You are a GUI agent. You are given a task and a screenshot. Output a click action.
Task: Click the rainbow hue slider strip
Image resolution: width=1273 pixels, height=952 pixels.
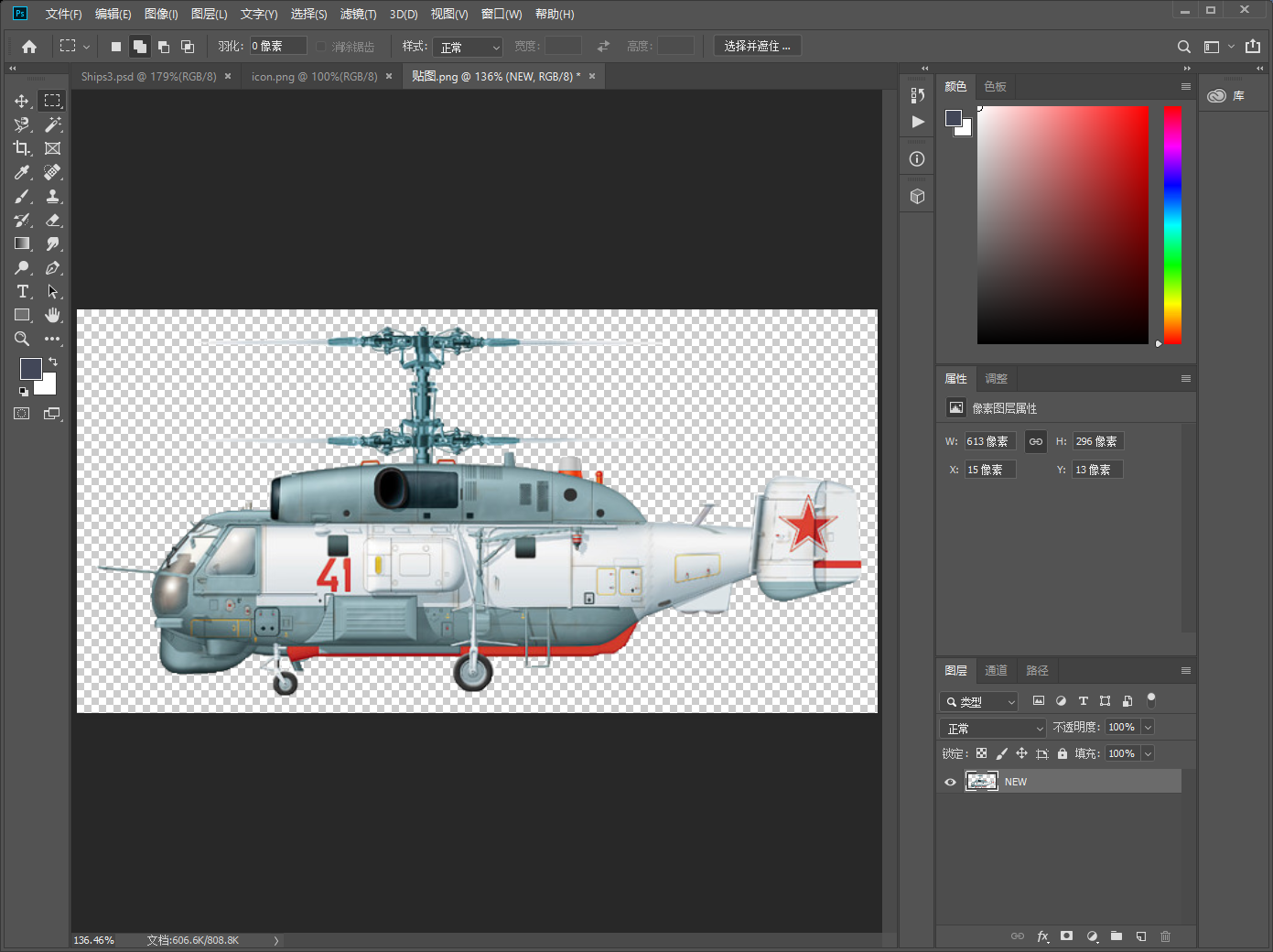coord(1172,224)
